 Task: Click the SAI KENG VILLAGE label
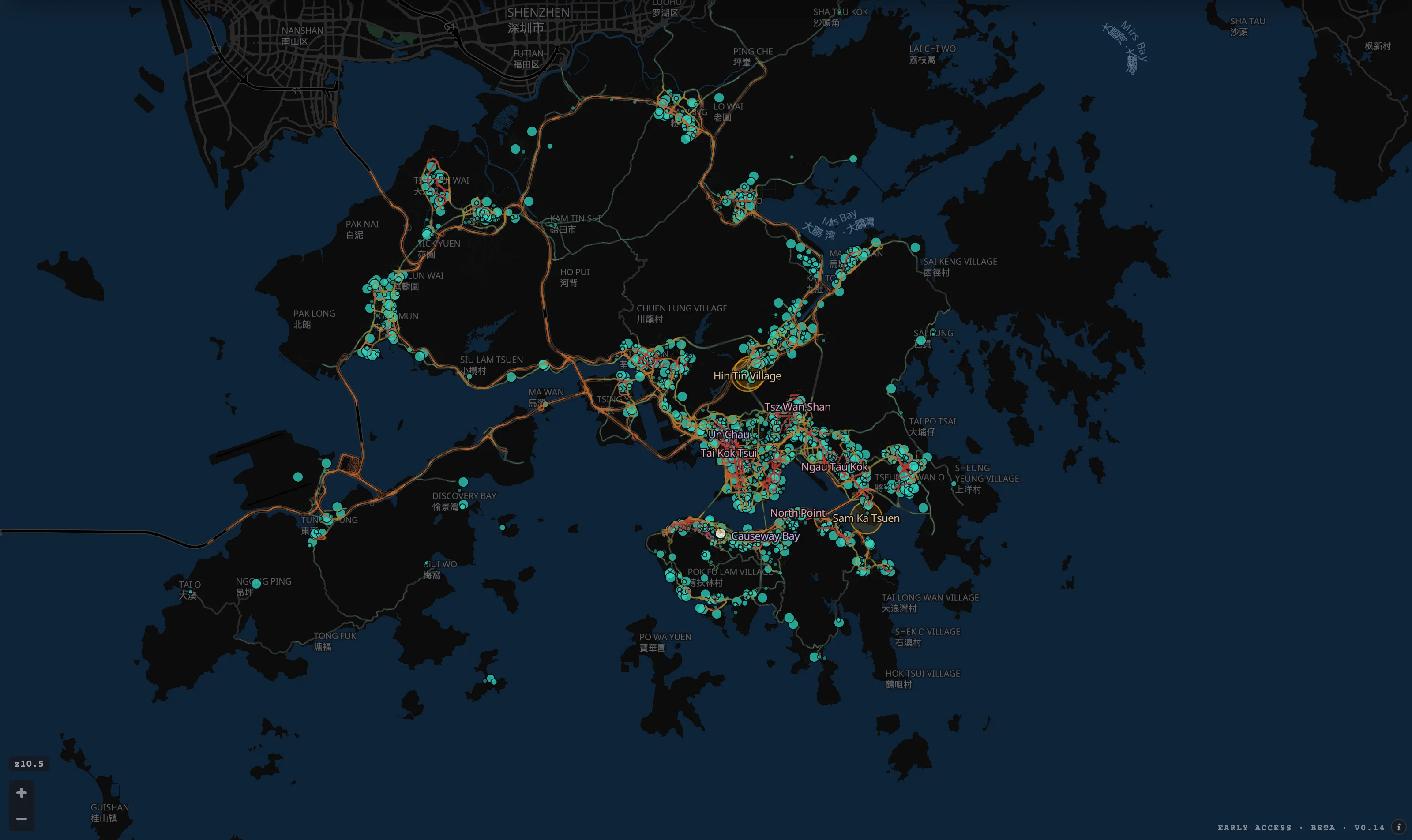click(960, 266)
